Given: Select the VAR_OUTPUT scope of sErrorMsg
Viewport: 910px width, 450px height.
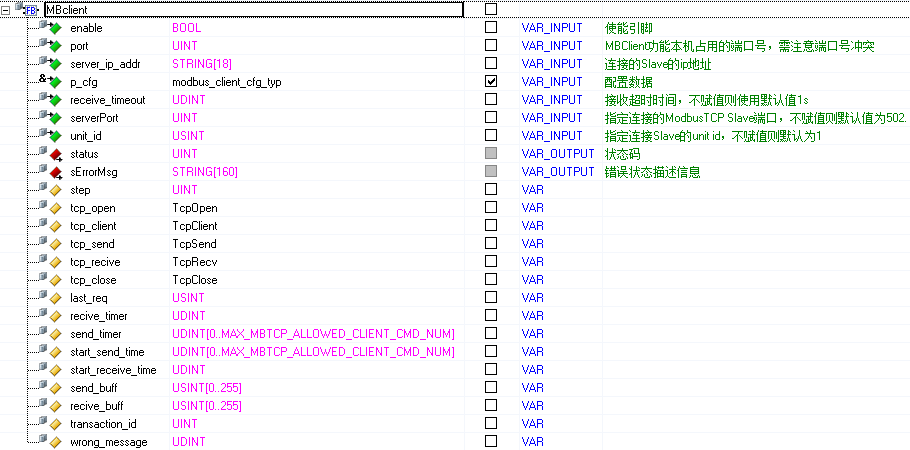Looking at the screenshot, I should point(558,172).
